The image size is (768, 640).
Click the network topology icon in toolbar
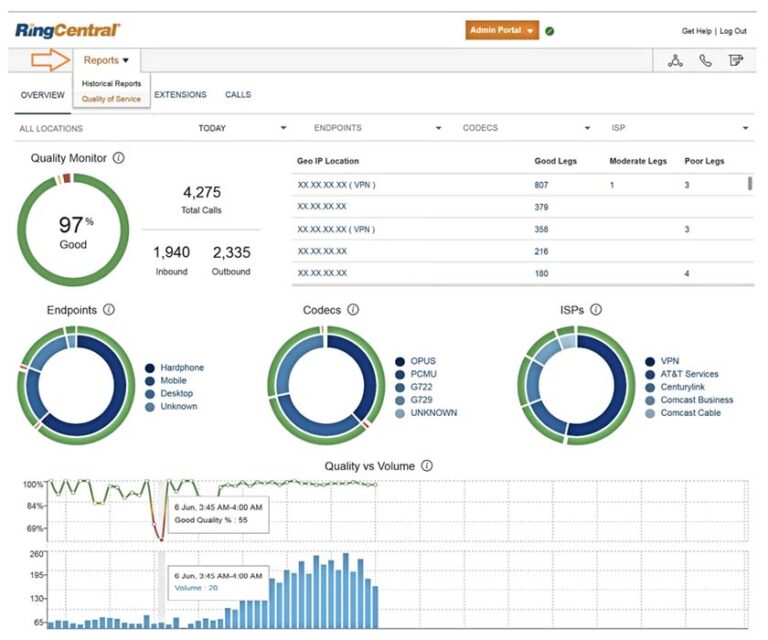pyautogui.click(x=675, y=61)
